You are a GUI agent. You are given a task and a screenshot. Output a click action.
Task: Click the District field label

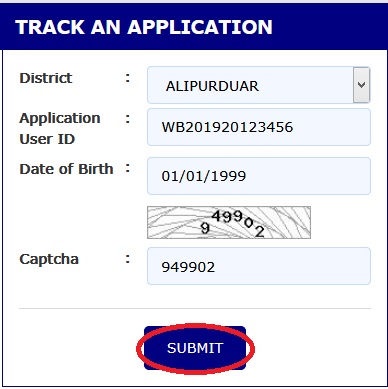[46, 78]
